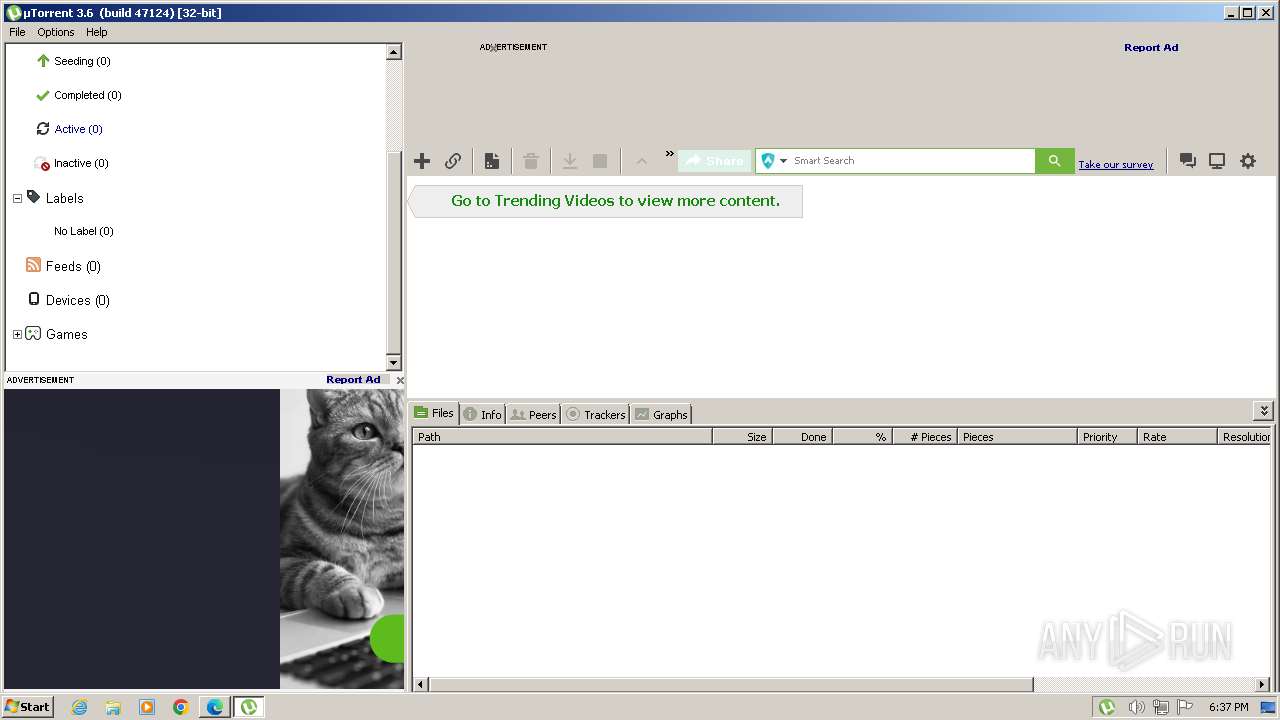Switch to the Peers tab
Image resolution: width=1280 pixels, height=720 pixels.
[x=533, y=414]
